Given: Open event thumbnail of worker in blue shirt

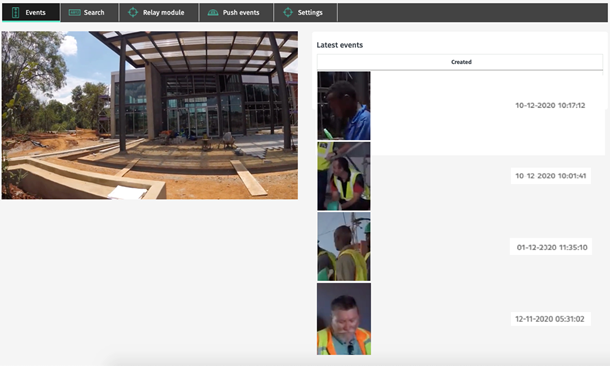Looking at the screenshot, I should coord(344,105).
